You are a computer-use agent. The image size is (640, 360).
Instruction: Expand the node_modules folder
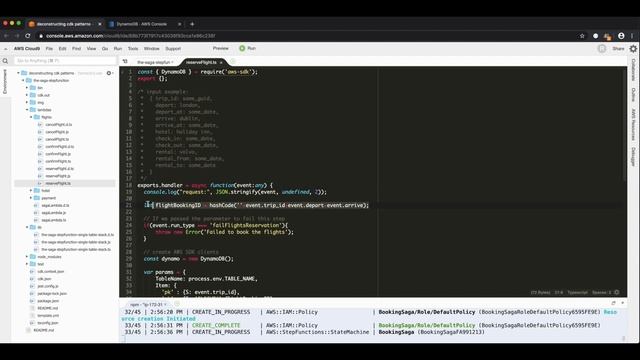[x=27, y=257]
